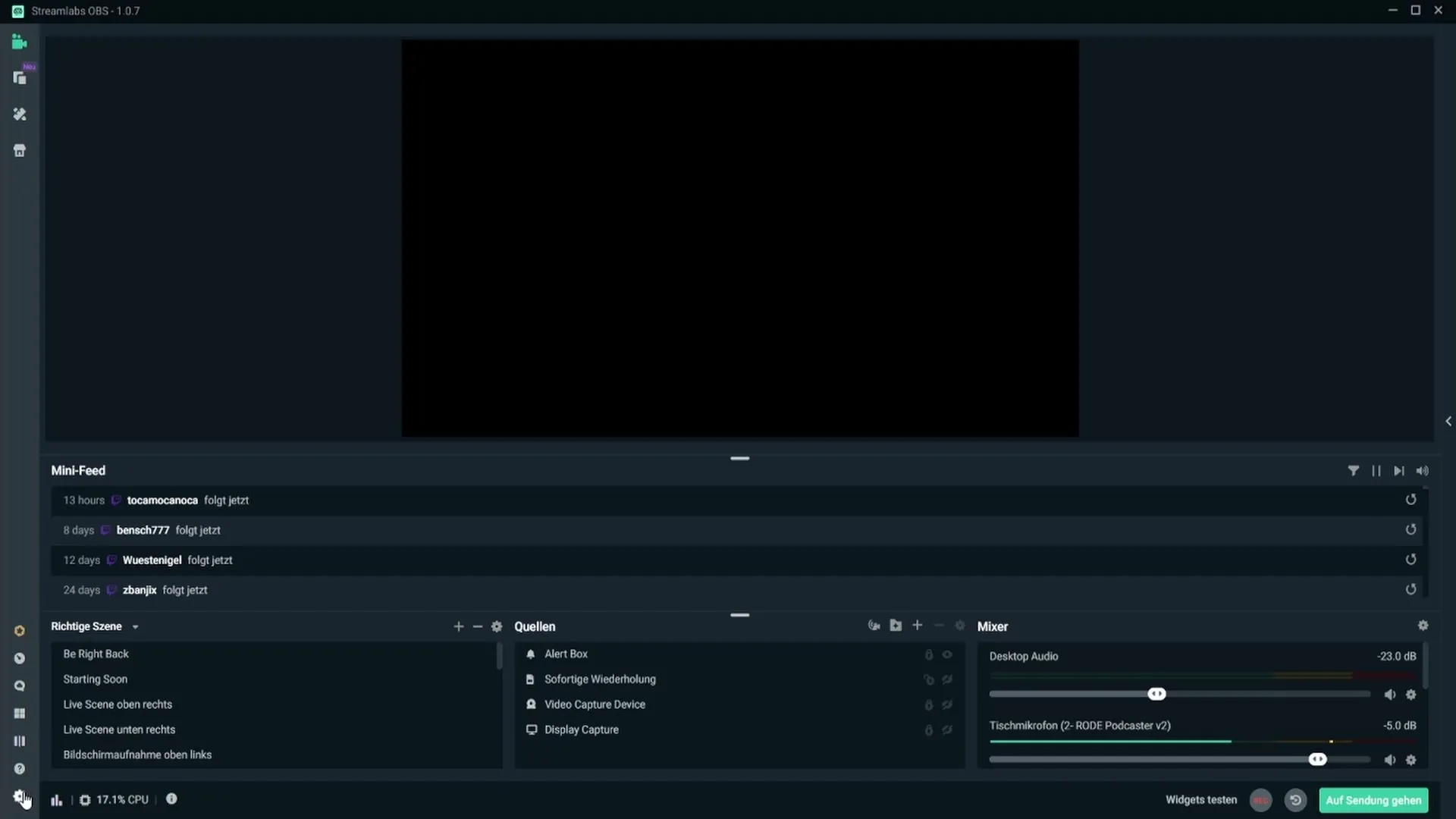Click the info icon in status bar
This screenshot has height=819, width=1456.
[171, 799]
